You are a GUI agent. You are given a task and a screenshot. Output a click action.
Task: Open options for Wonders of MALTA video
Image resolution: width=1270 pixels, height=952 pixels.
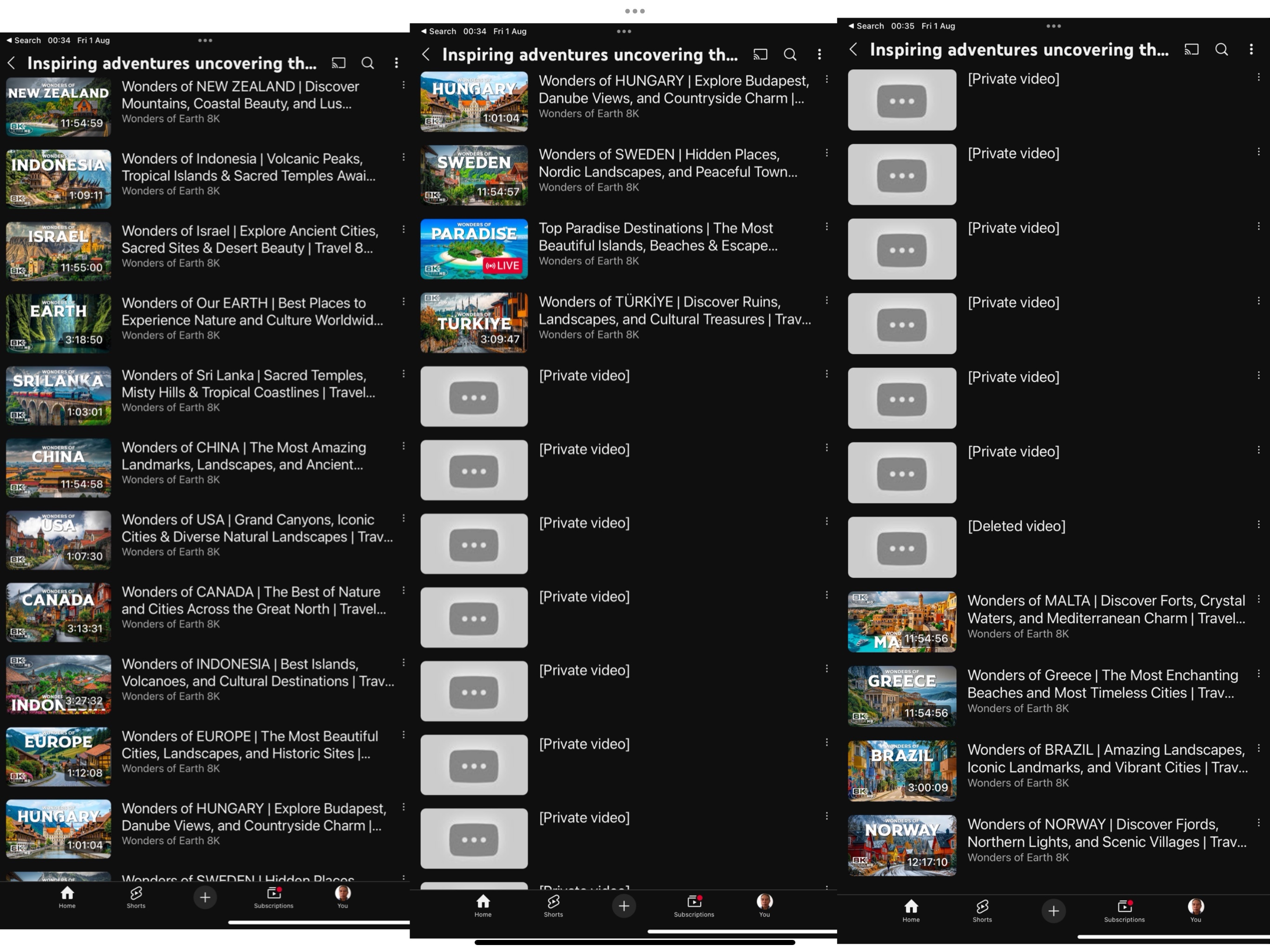tap(1258, 600)
